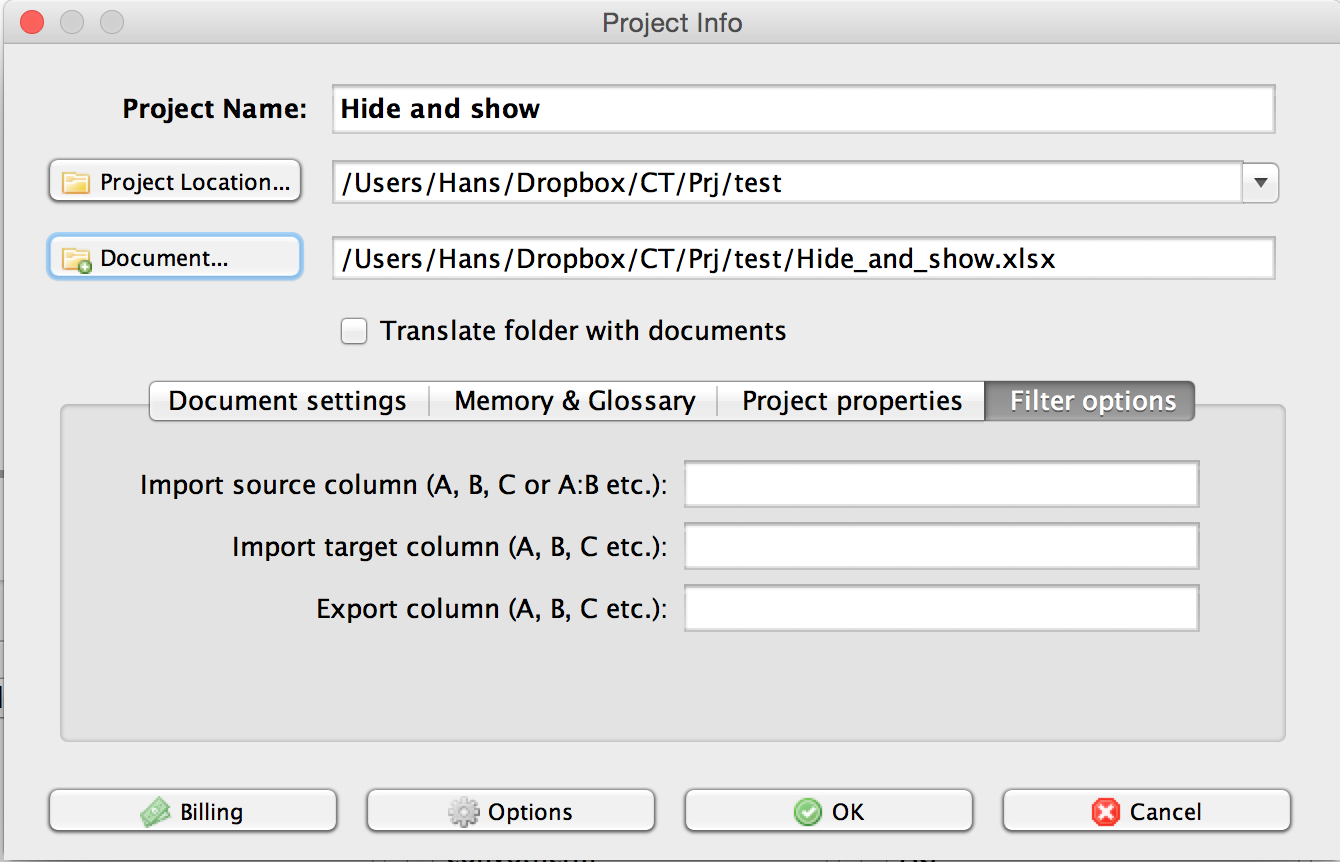
Task: Focus the Import source column field
Action: pyautogui.click(x=941, y=485)
